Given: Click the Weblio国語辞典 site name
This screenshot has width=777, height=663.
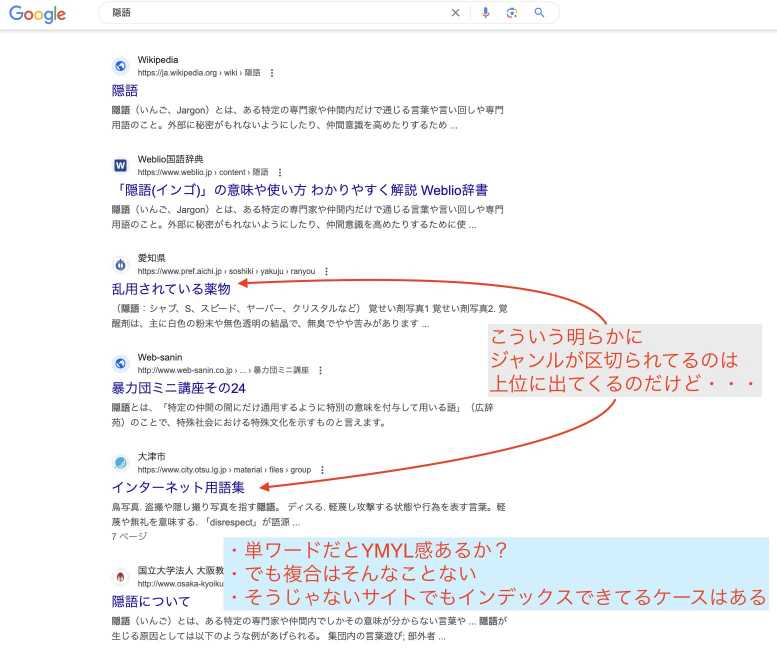Looking at the screenshot, I should click(x=170, y=159).
